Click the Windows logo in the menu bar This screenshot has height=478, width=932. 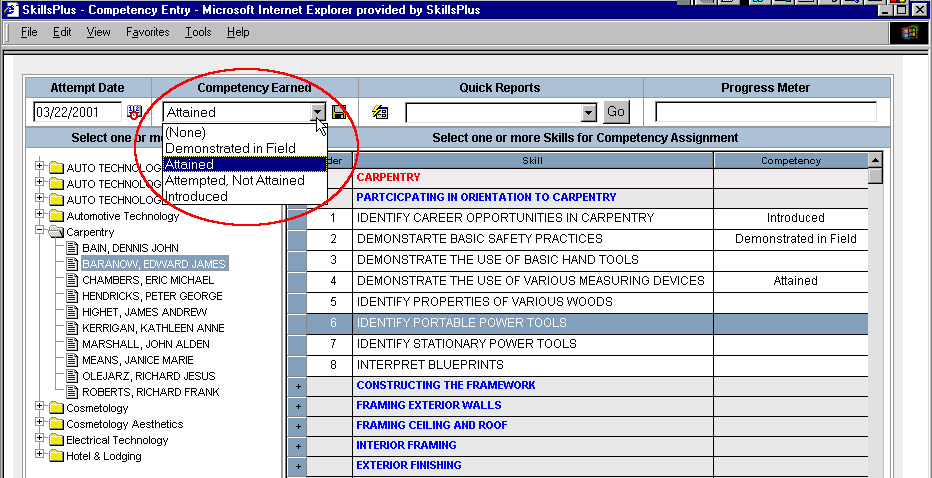coord(909,33)
